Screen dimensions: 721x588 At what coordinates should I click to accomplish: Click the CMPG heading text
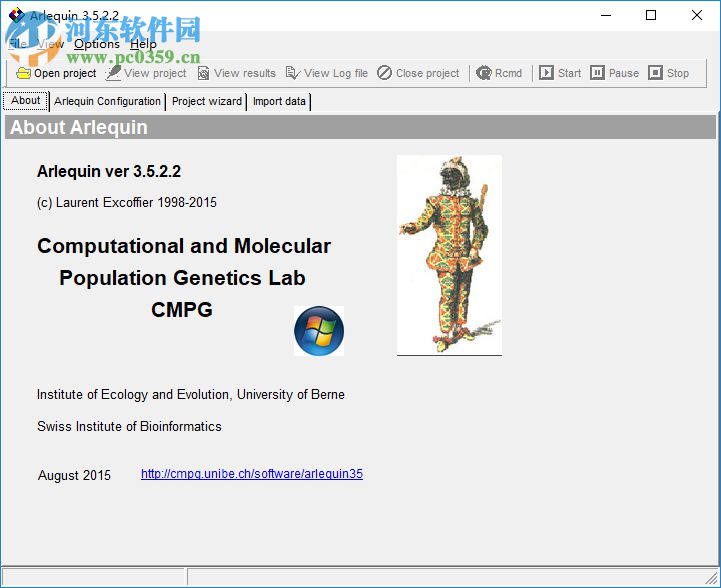pos(182,310)
